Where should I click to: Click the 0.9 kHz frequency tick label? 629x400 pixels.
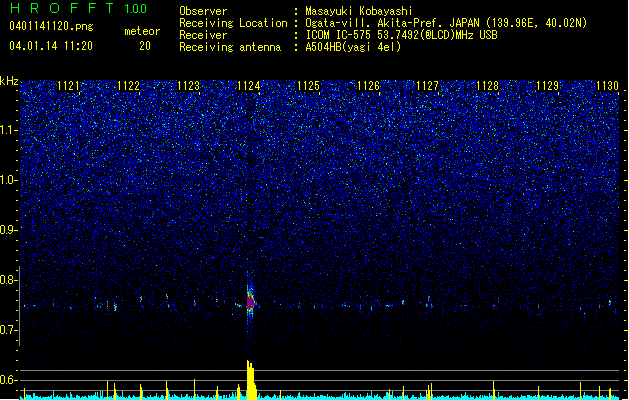coord(8,230)
